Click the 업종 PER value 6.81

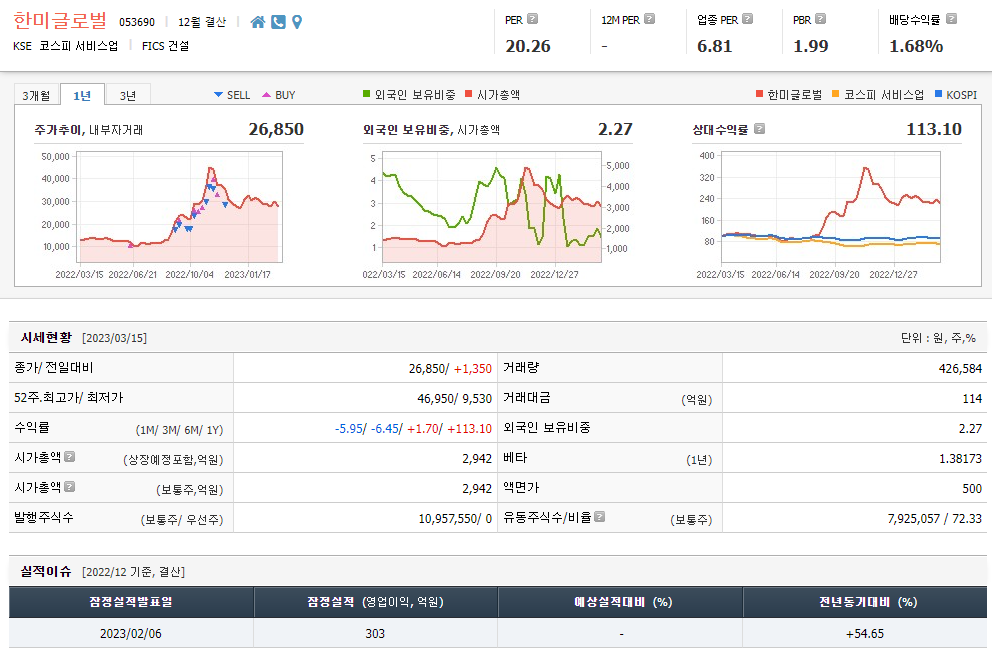coord(714,46)
